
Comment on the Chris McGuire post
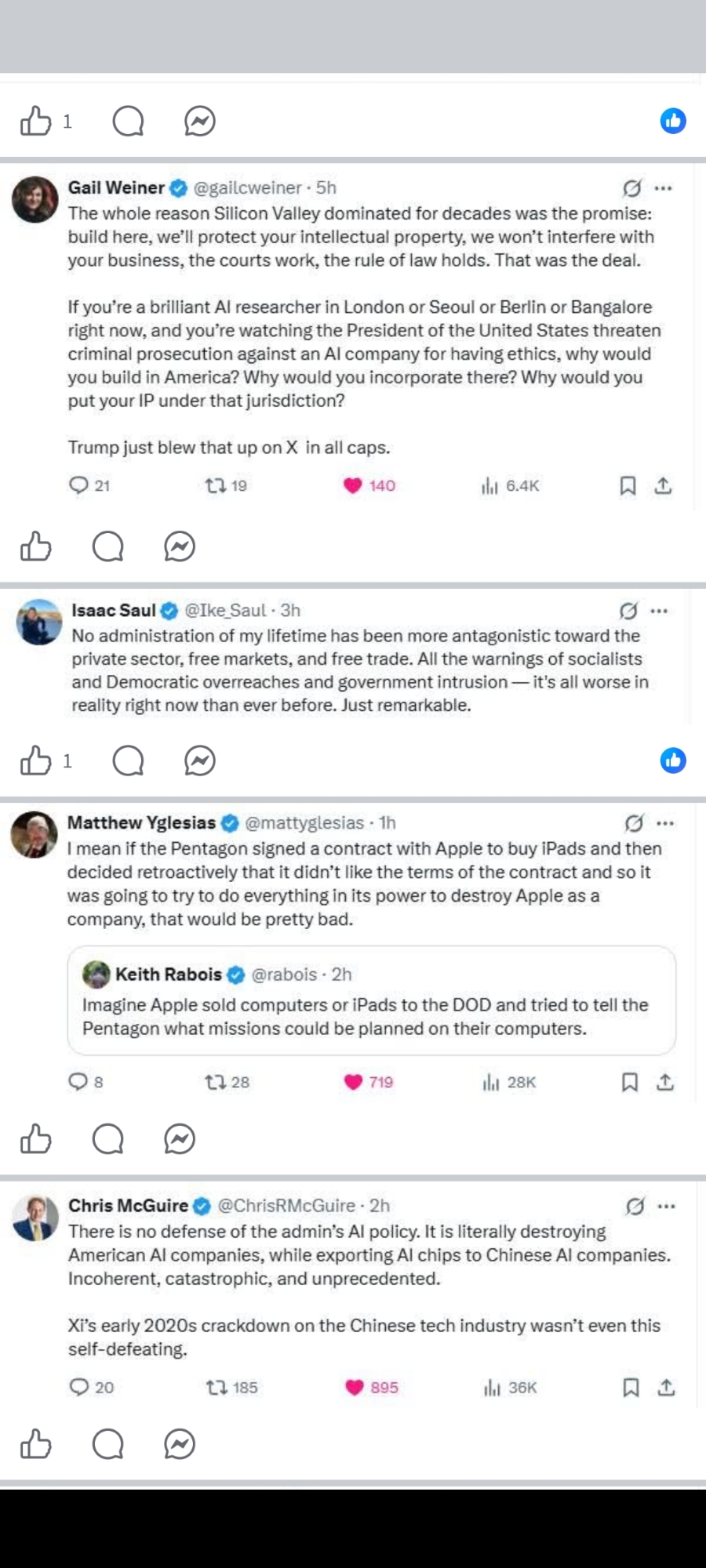point(108,1444)
